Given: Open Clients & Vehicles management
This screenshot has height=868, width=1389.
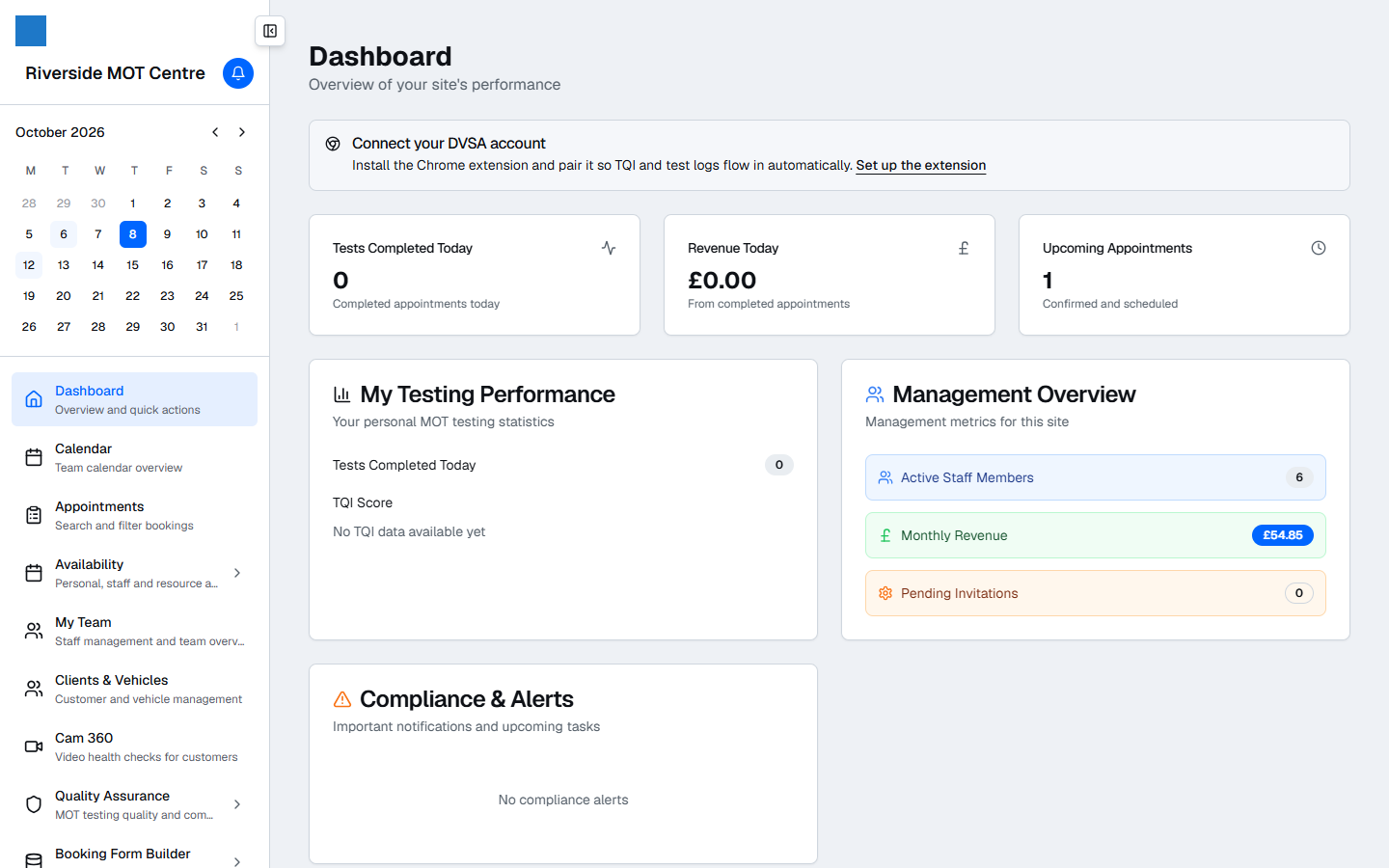Looking at the screenshot, I should coord(134,689).
